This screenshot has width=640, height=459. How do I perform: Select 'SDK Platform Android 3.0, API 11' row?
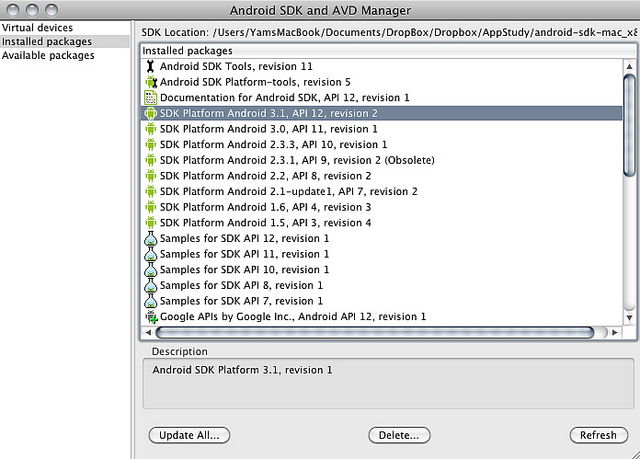tap(382, 129)
